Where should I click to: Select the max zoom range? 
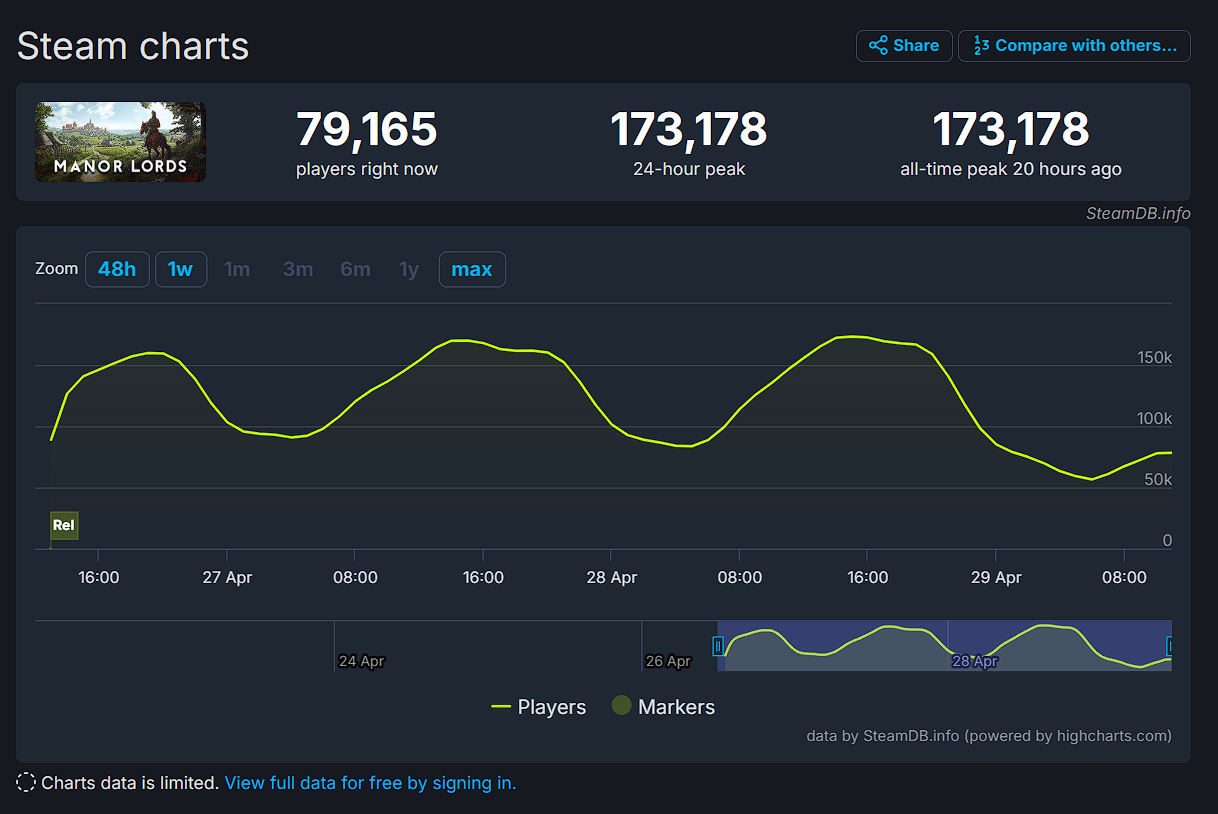point(472,269)
